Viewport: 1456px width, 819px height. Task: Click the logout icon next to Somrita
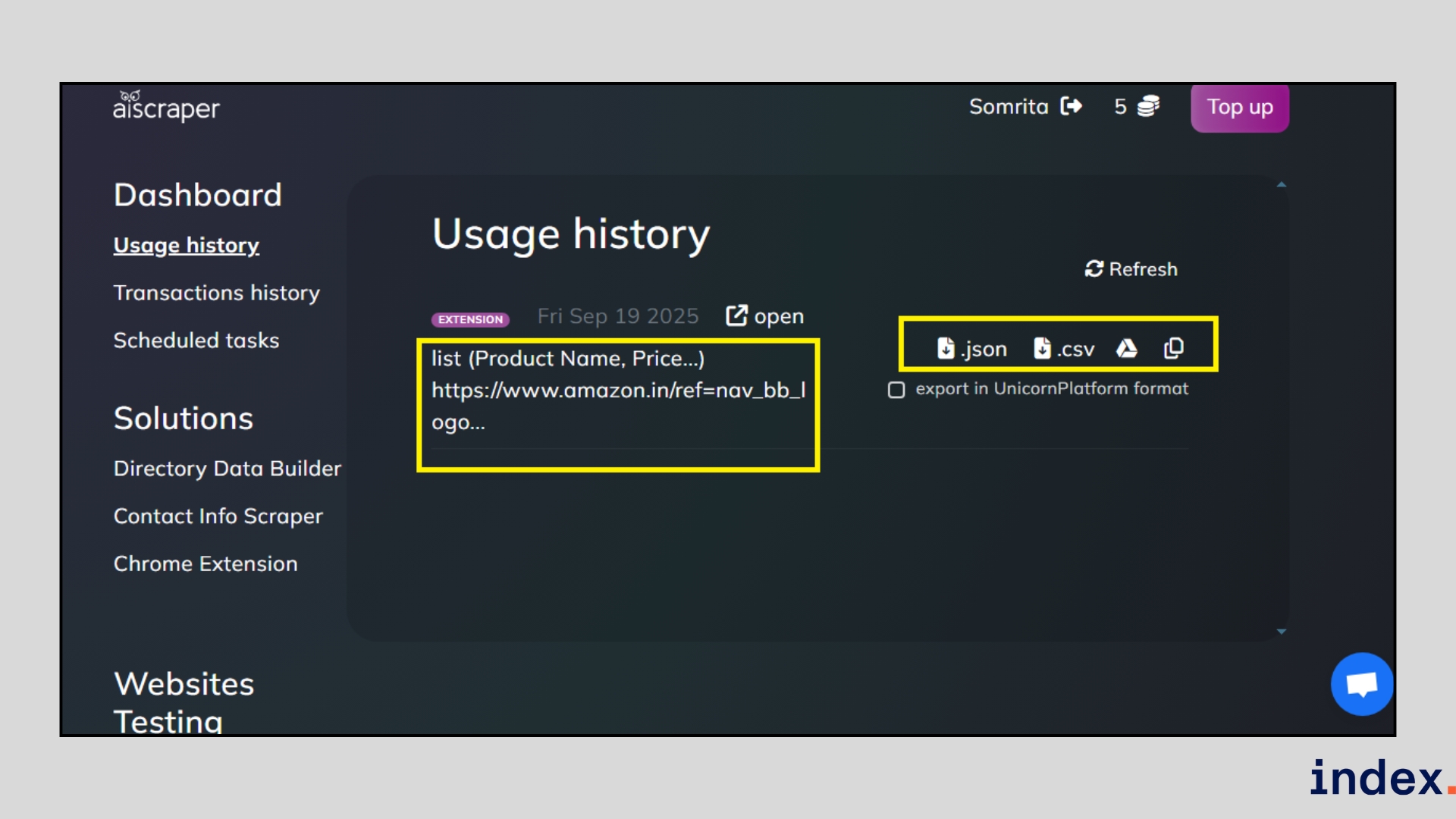(x=1072, y=106)
